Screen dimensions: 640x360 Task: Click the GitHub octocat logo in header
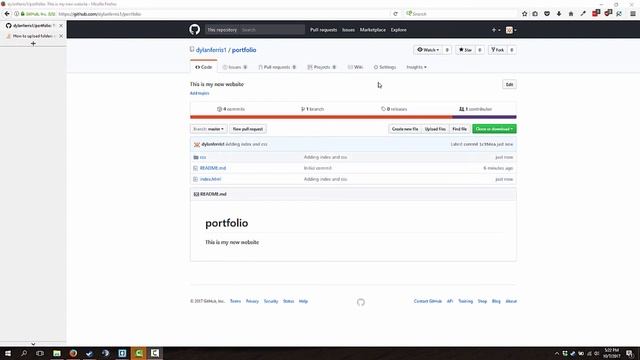(194, 29)
